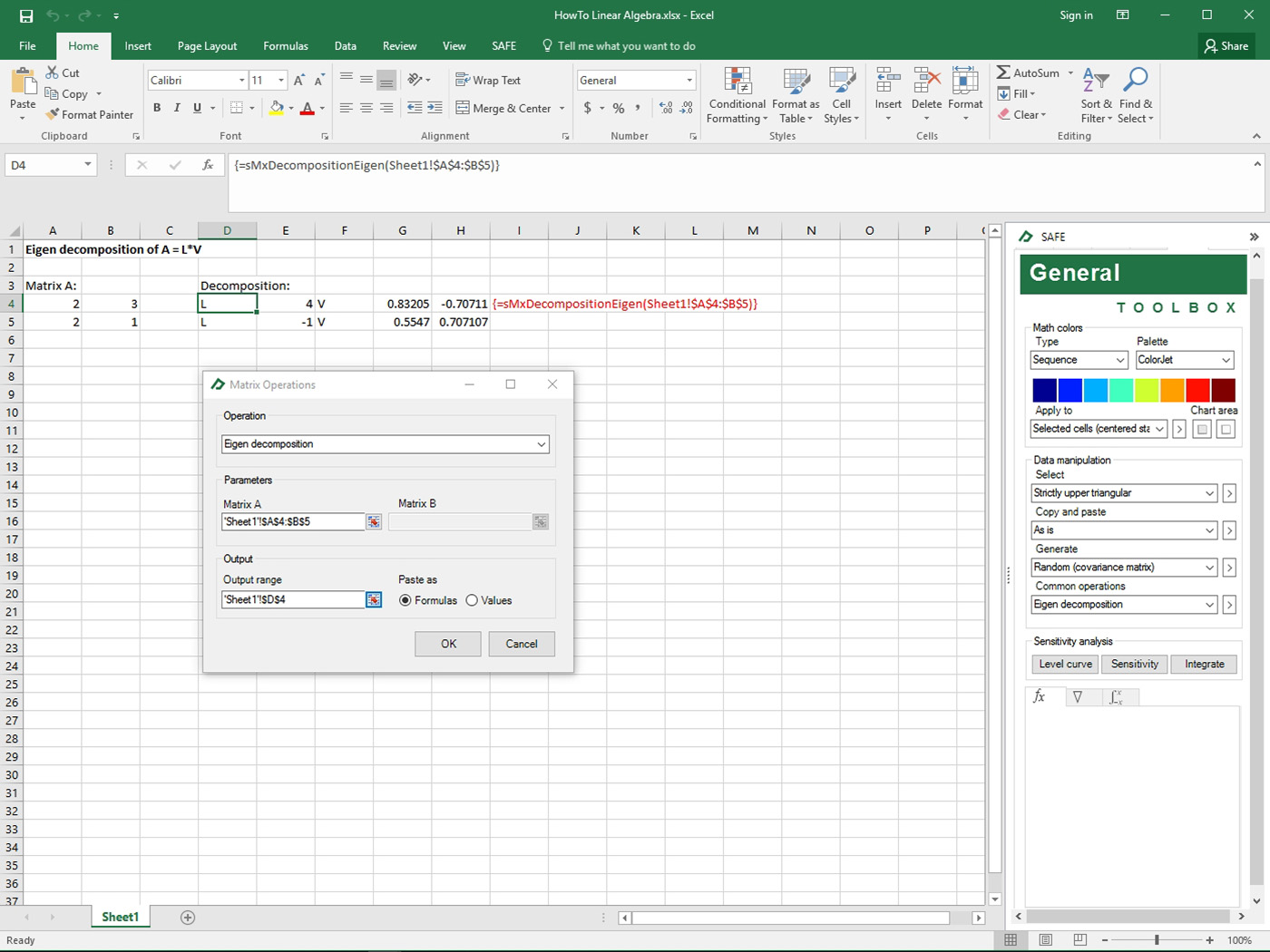1270x952 pixels.
Task: Click the Integrate button
Action: [1205, 665]
